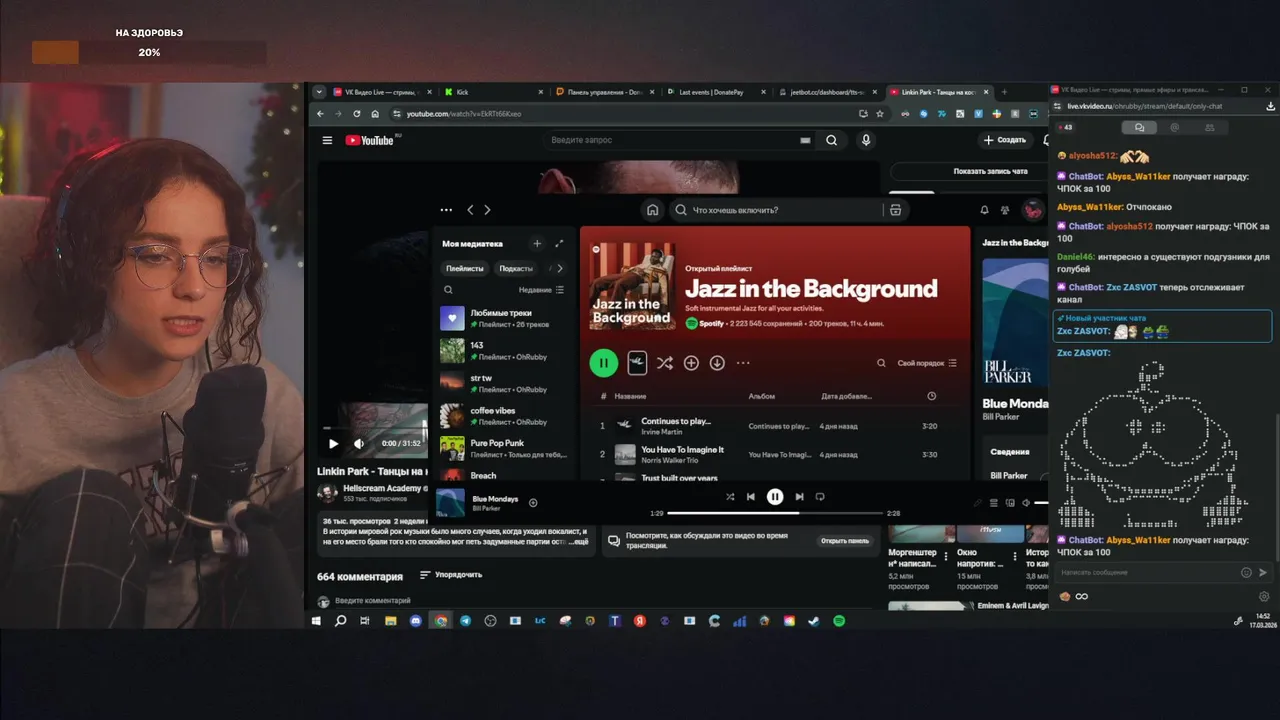Open 'coffee vibes' playlist
This screenshot has width=1280, height=720.
tap(503, 416)
